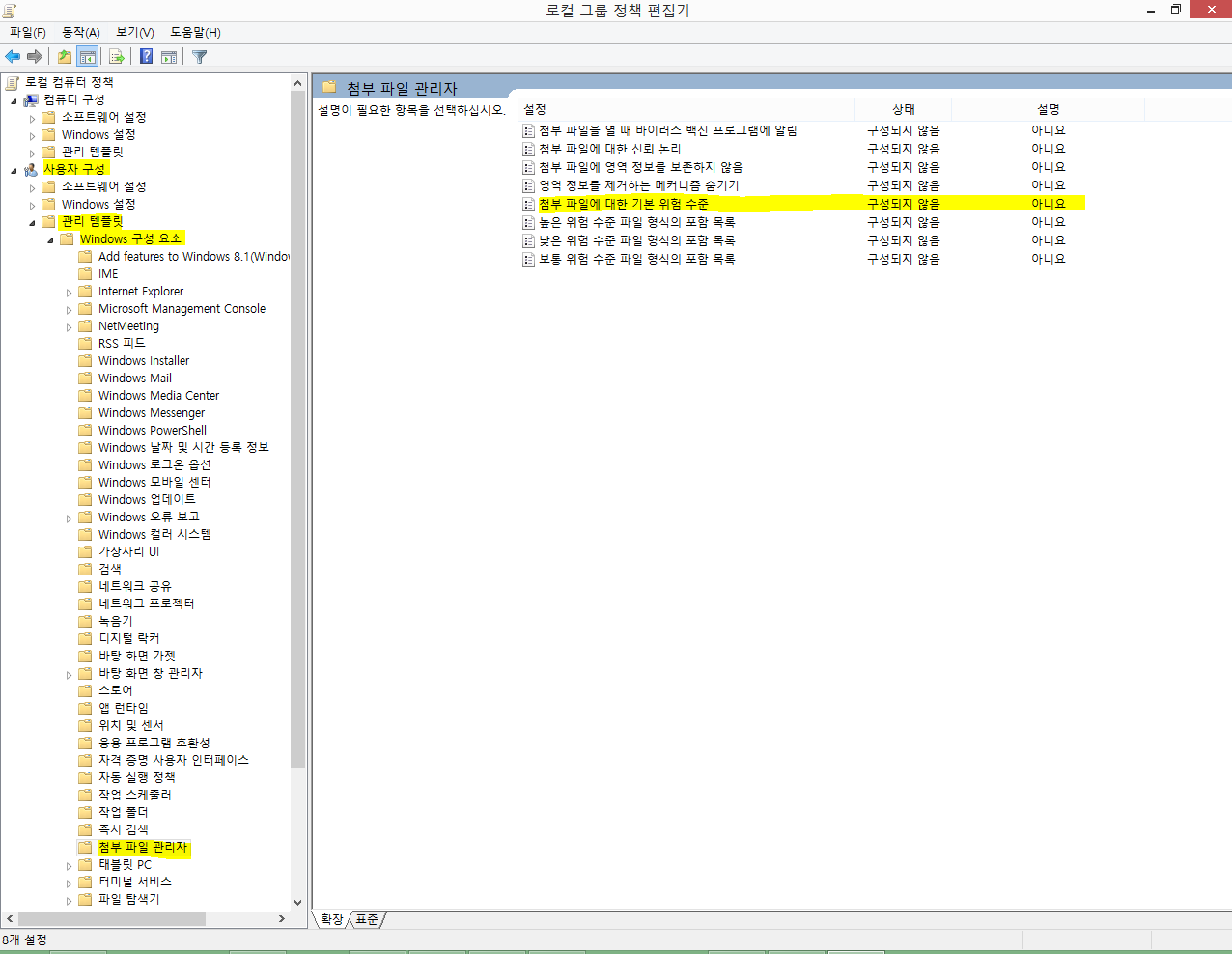Click the tree pane's scroll down arrow
This screenshot has height=954, width=1232.
click(x=297, y=903)
